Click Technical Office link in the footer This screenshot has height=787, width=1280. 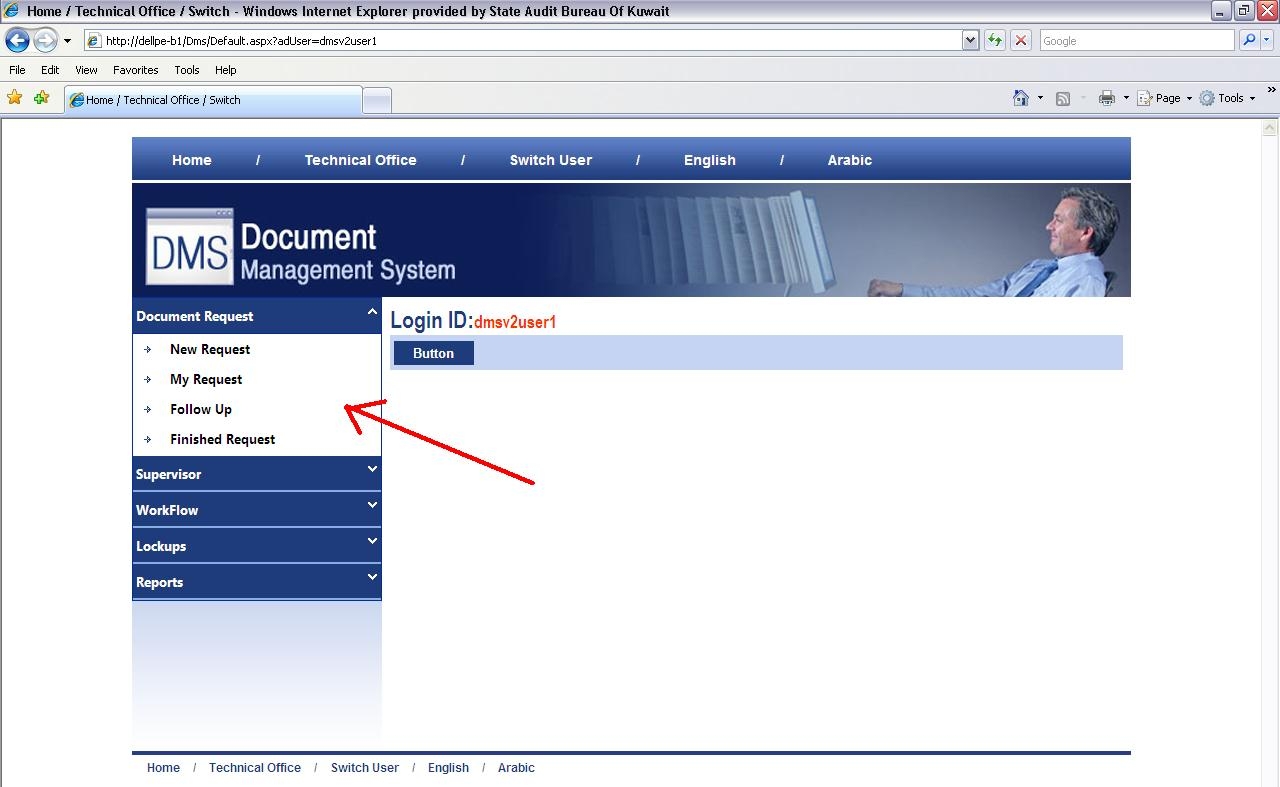point(255,768)
